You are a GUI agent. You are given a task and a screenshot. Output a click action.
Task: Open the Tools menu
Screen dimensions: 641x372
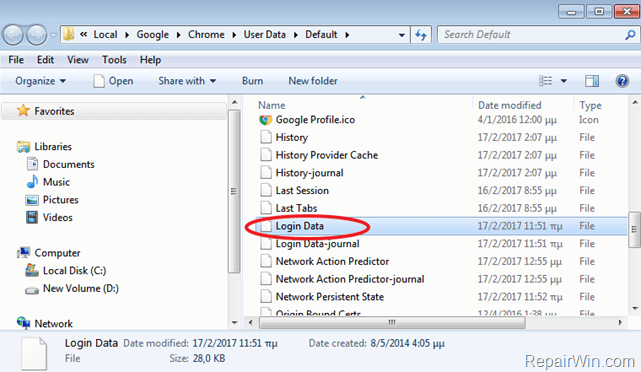(x=114, y=60)
